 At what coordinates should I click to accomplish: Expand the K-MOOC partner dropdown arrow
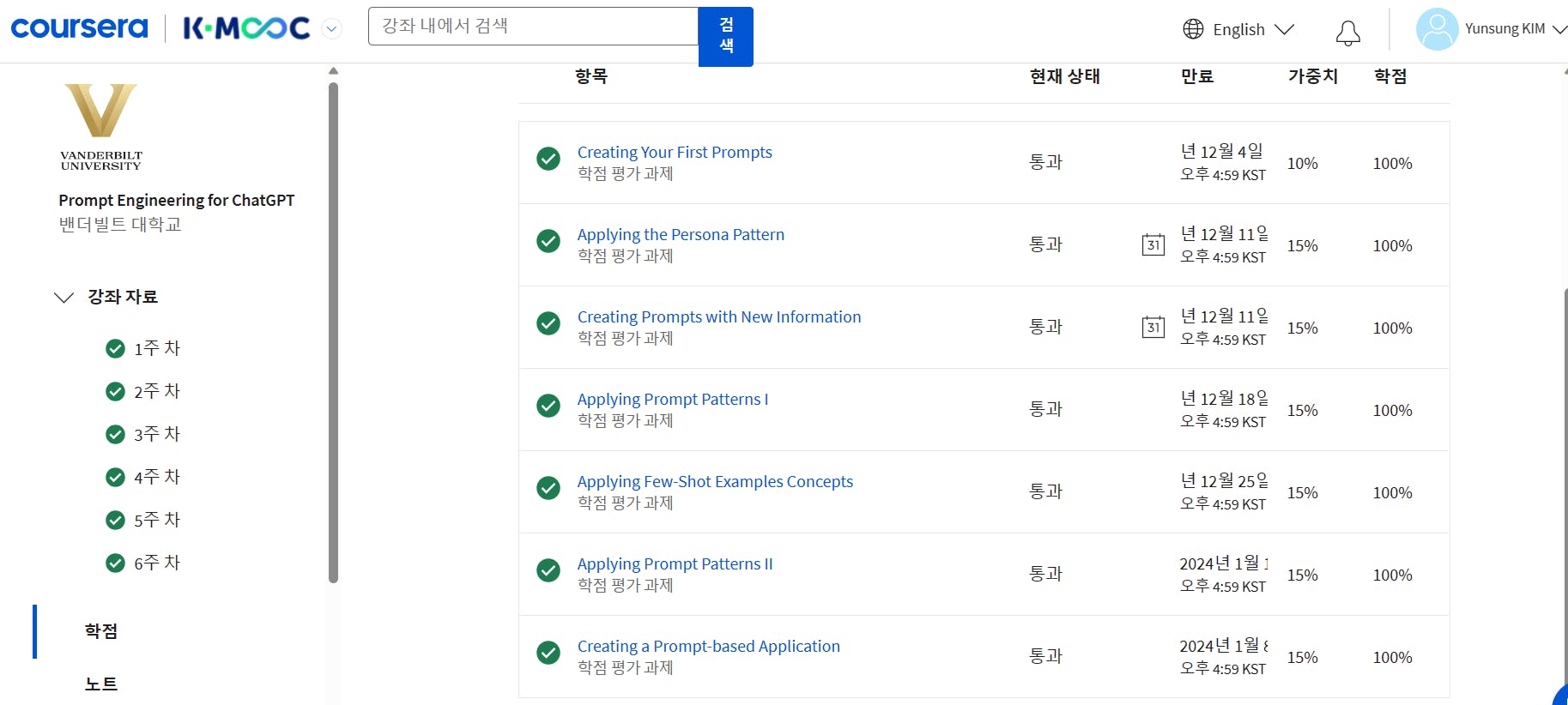point(331,29)
